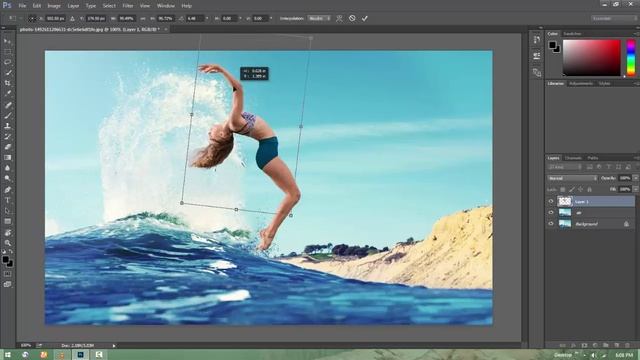Select the Path Selection tool
This screenshot has width=640, height=360.
(x=7, y=211)
